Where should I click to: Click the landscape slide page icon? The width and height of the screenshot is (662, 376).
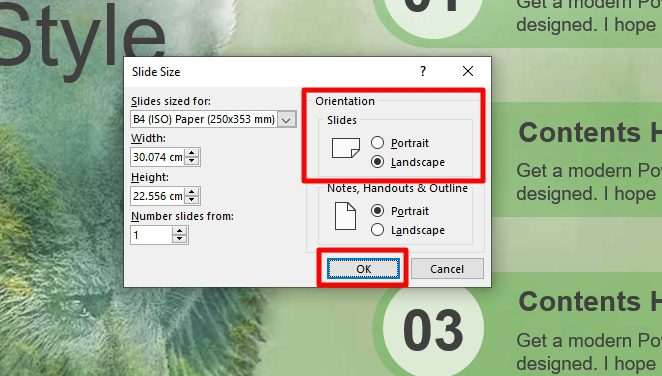pyautogui.click(x=345, y=148)
